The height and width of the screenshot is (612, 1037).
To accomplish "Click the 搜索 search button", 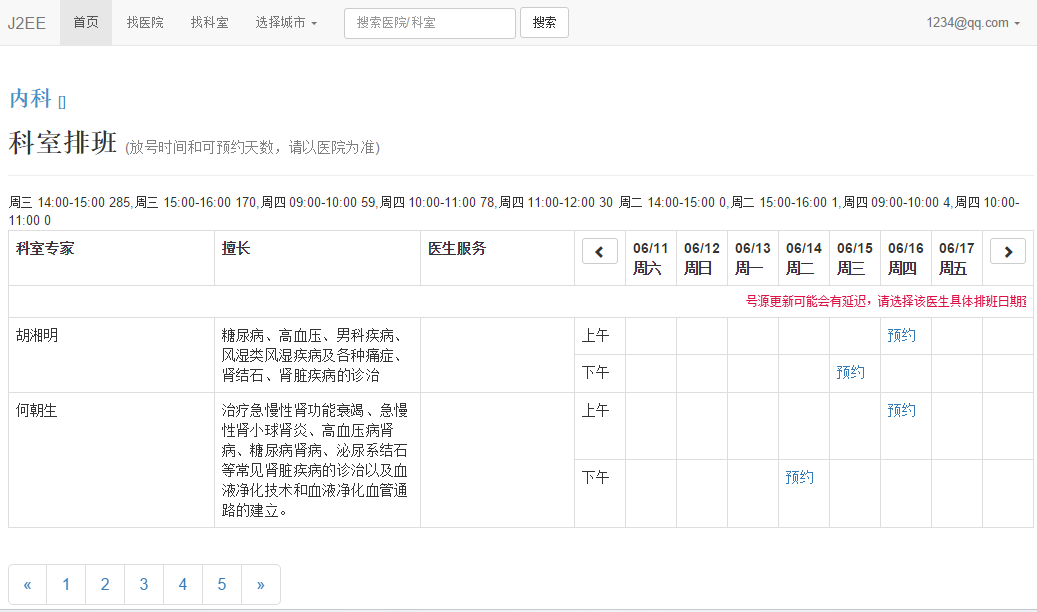I will click(544, 23).
